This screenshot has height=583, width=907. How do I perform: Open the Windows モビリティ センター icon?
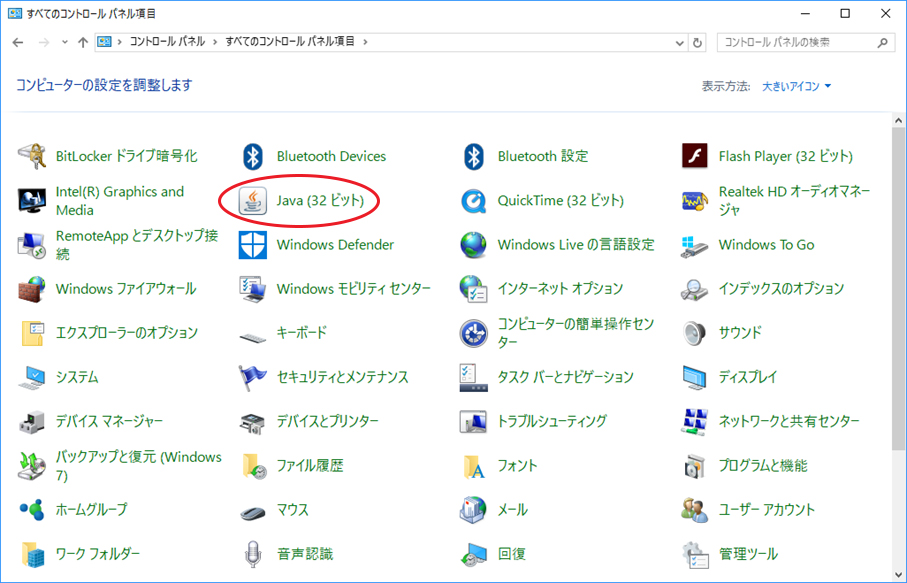pos(253,289)
